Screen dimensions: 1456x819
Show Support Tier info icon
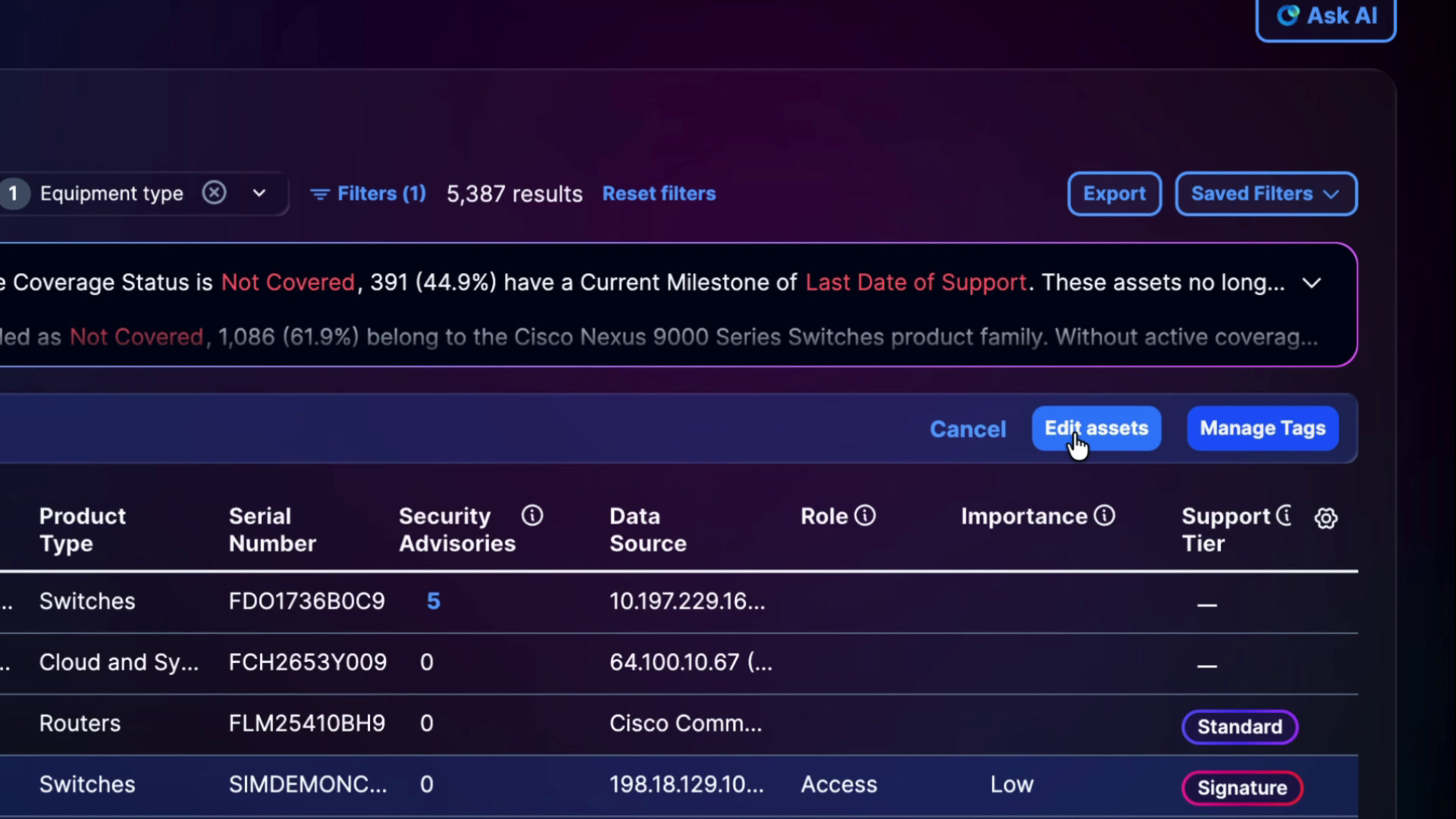point(1284,516)
